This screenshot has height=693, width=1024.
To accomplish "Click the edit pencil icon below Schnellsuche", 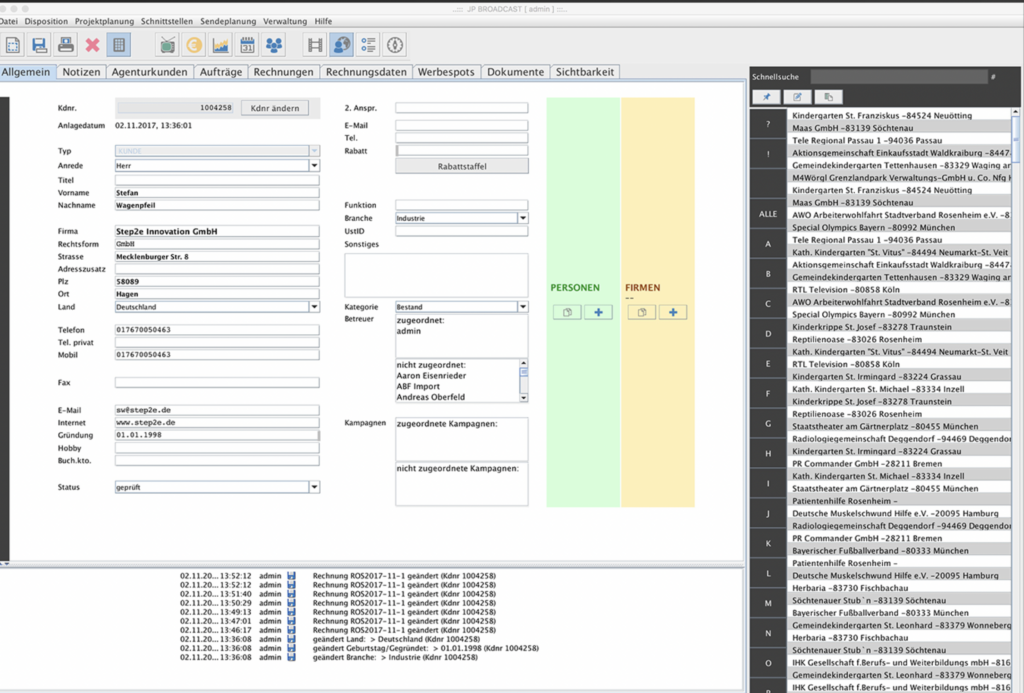I will click(x=797, y=97).
